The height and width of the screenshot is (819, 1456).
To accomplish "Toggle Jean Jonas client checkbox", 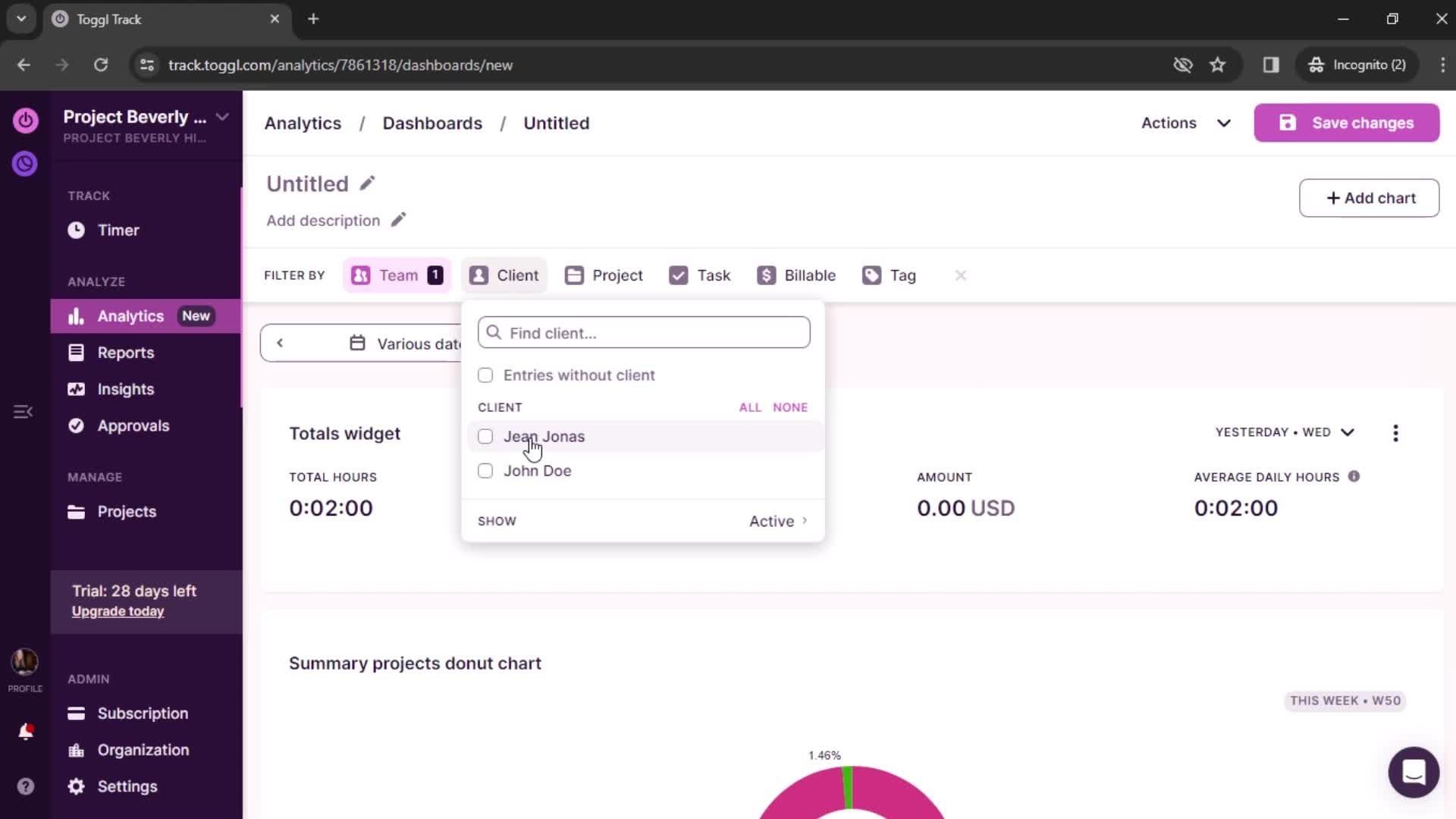I will [x=485, y=436].
